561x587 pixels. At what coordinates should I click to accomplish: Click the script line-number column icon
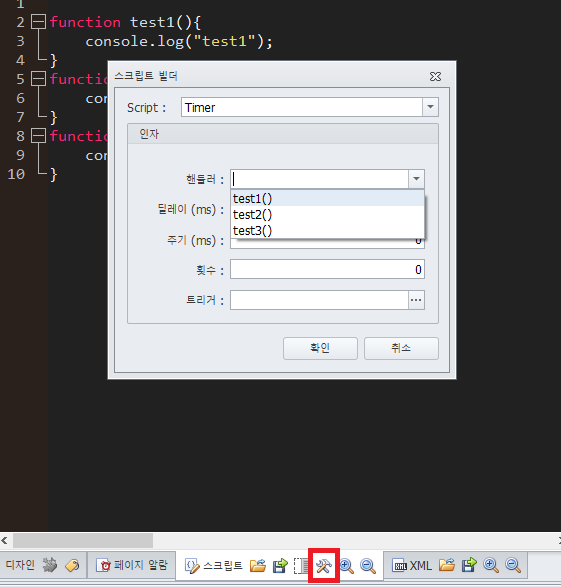301,566
